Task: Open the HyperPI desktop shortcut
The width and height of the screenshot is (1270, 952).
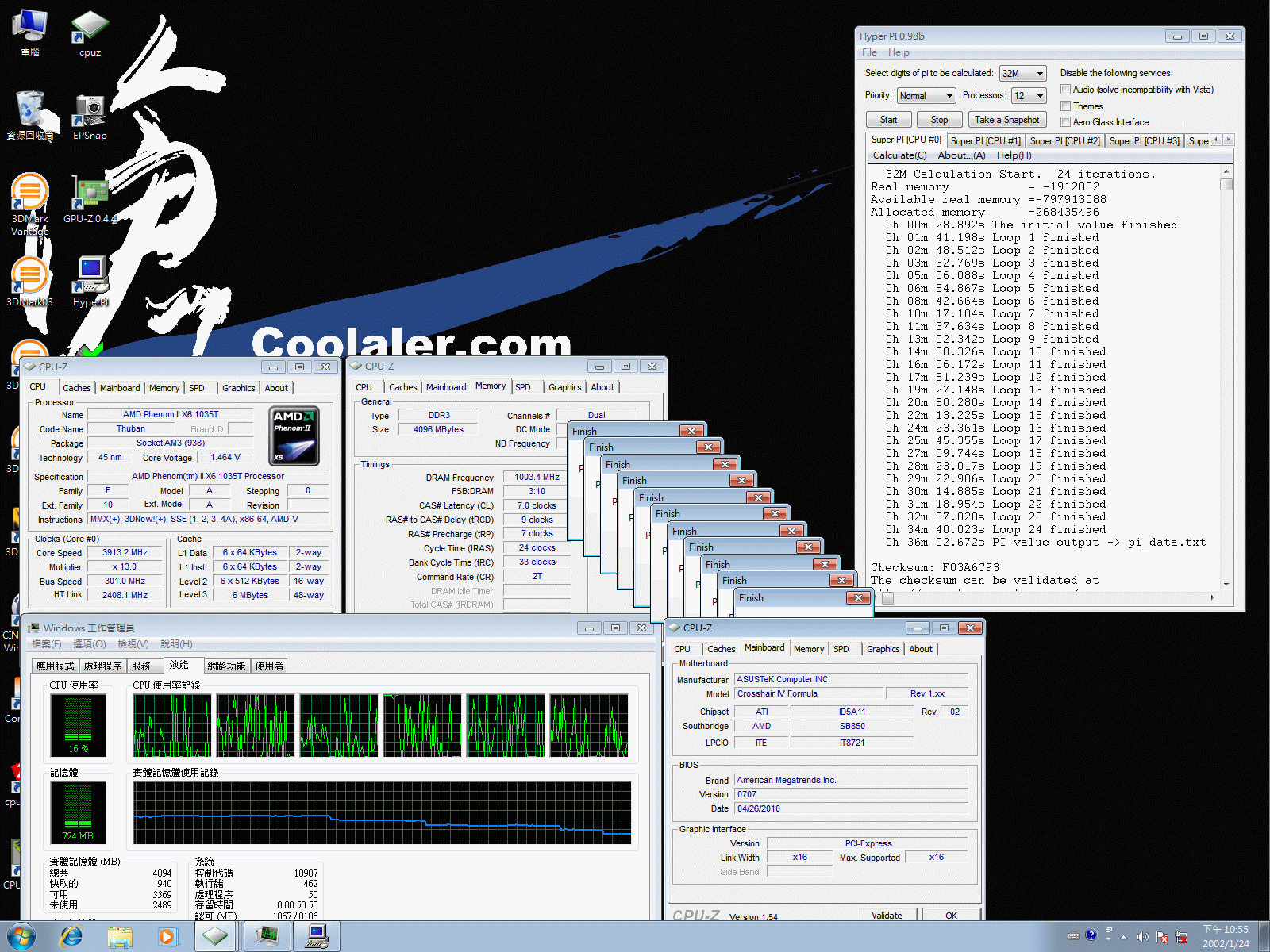Action: coord(90,282)
